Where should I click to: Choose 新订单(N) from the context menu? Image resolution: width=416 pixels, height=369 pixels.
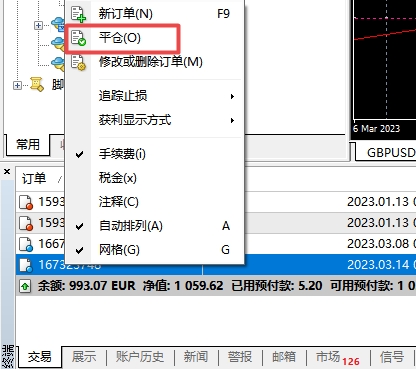pyautogui.click(x=154, y=14)
